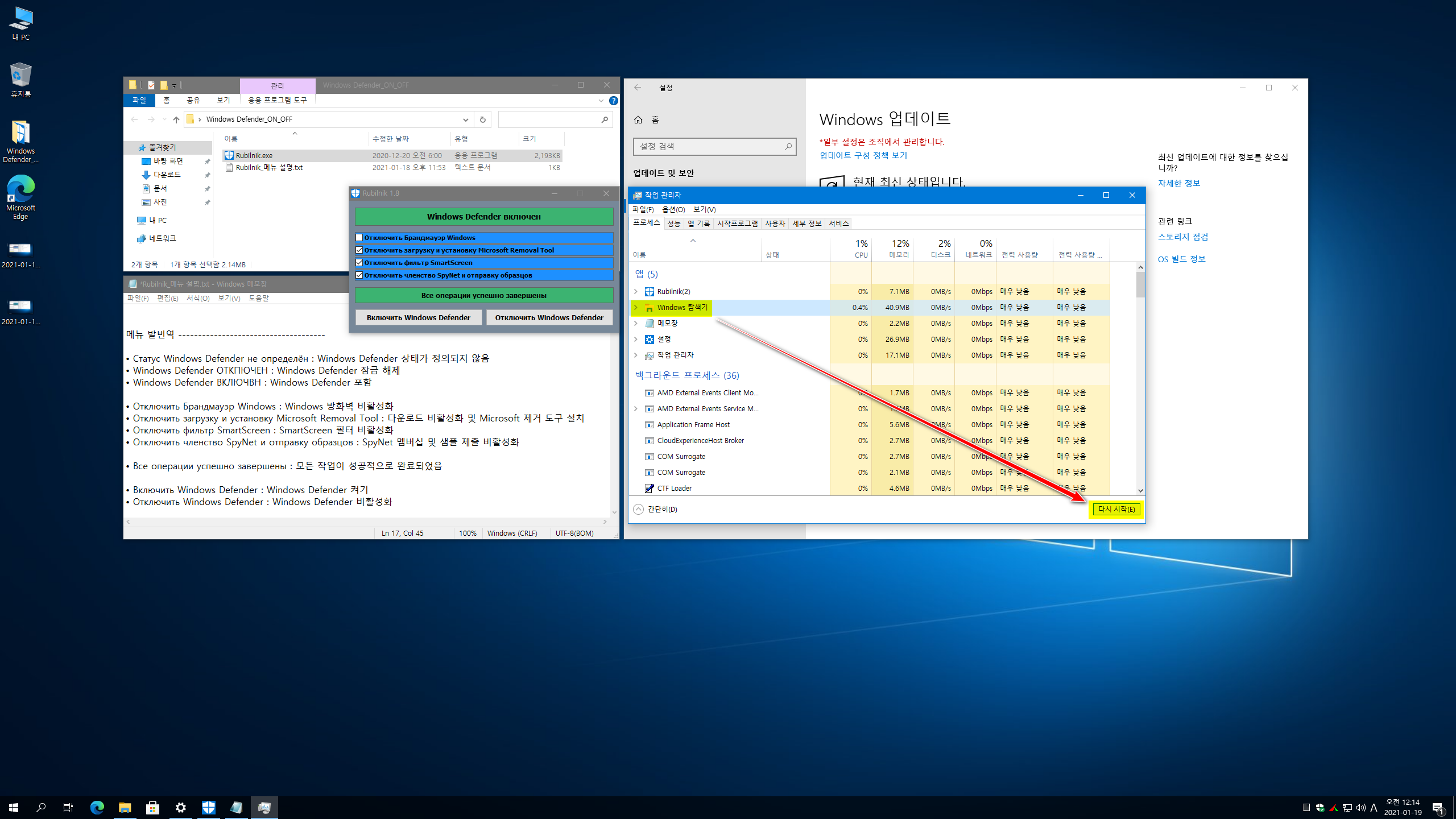This screenshot has height=819, width=1456.
Task: Open the 옵션(O) menu in Task Manager
Action: point(673,209)
